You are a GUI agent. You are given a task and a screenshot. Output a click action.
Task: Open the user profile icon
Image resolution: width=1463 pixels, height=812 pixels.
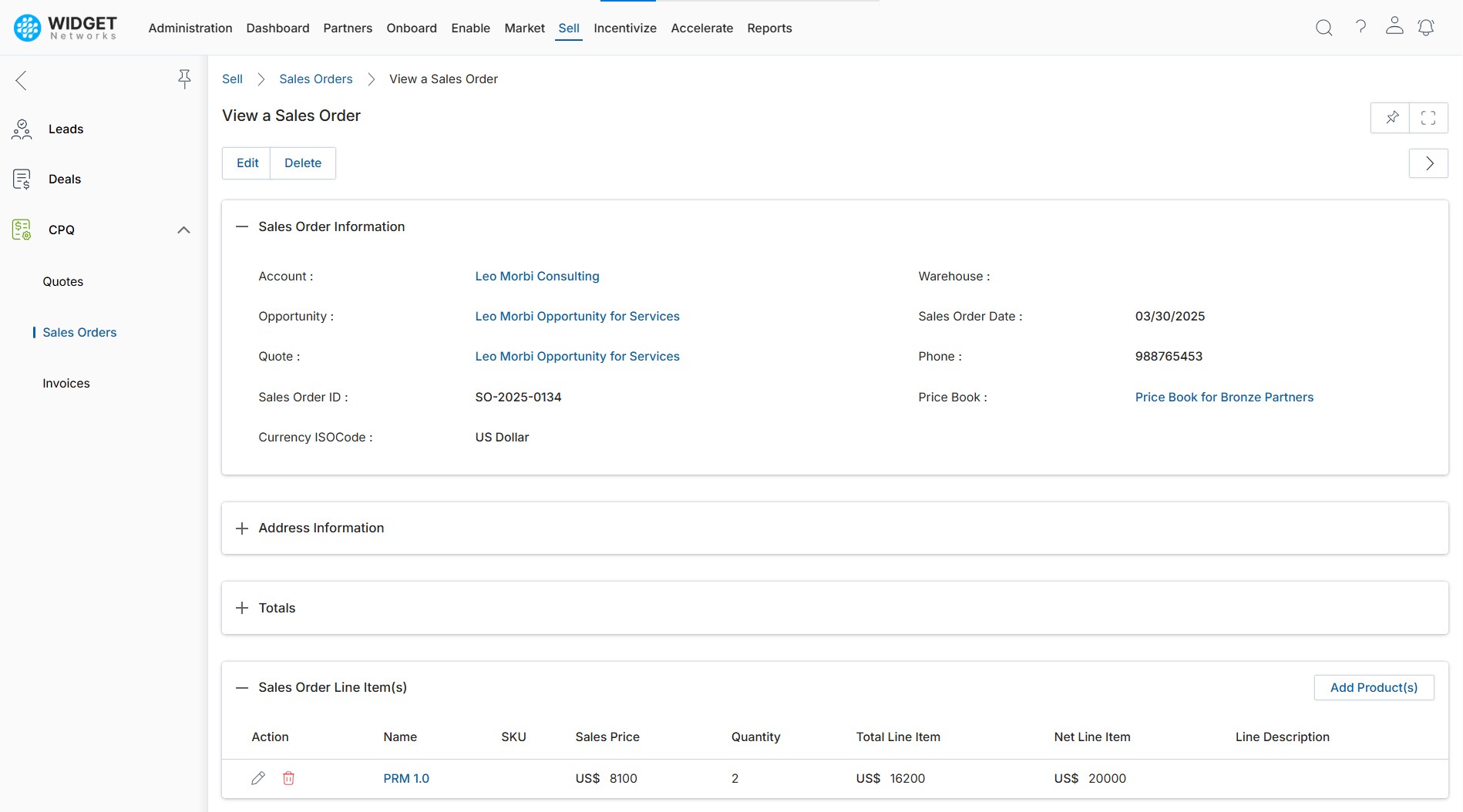[1394, 26]
